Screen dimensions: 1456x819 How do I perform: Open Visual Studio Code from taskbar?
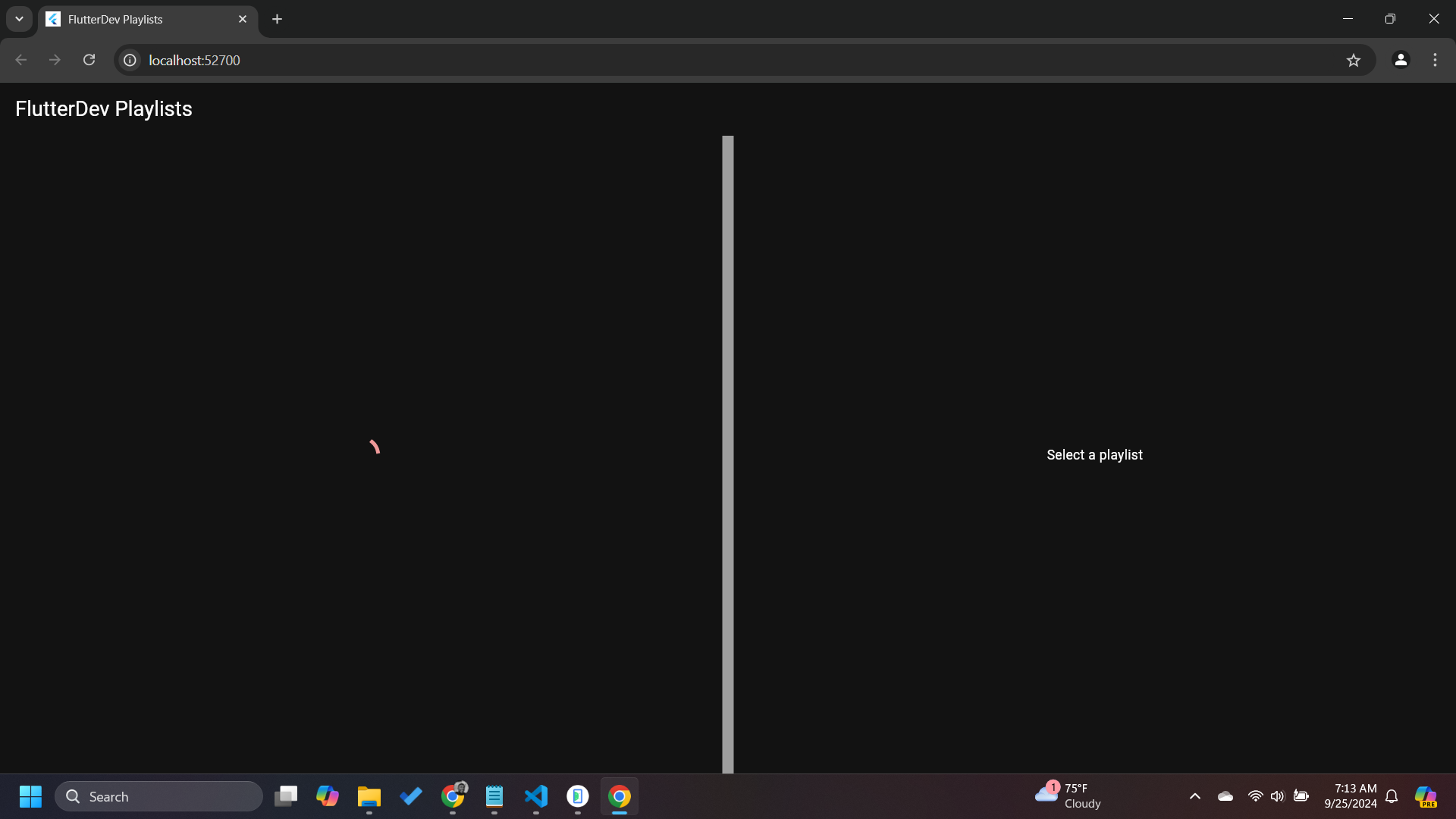tap(536, 796)
